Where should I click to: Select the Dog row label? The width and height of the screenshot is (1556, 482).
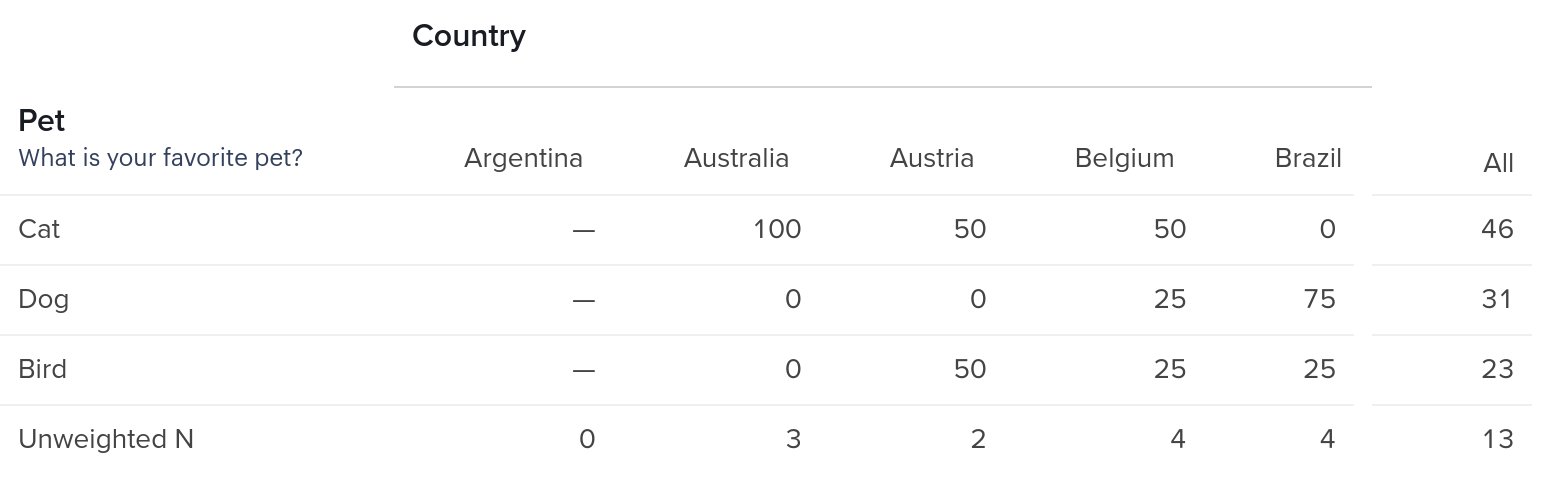(x=43, y=299)
